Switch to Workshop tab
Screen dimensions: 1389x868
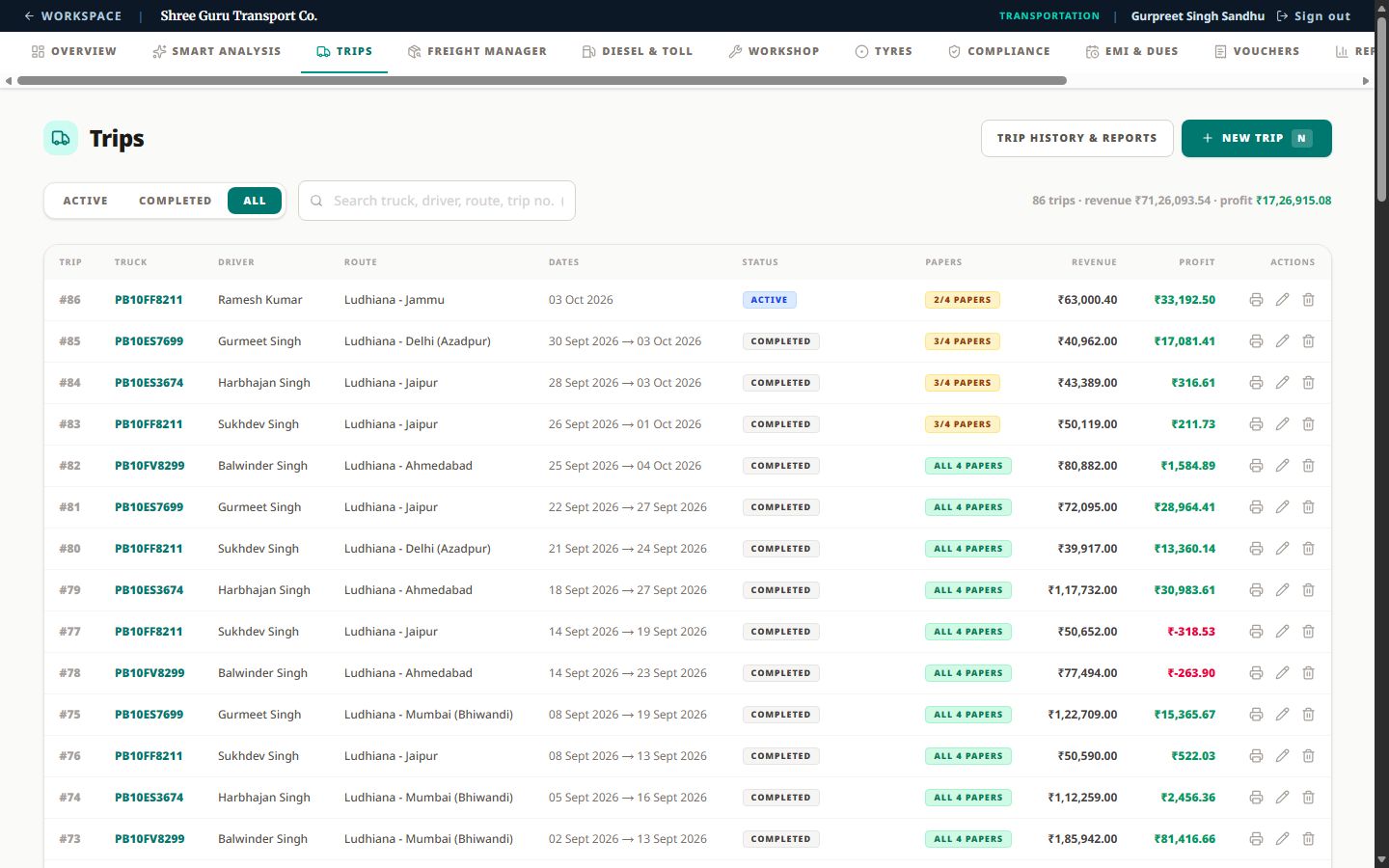click(x=775, y=51)
